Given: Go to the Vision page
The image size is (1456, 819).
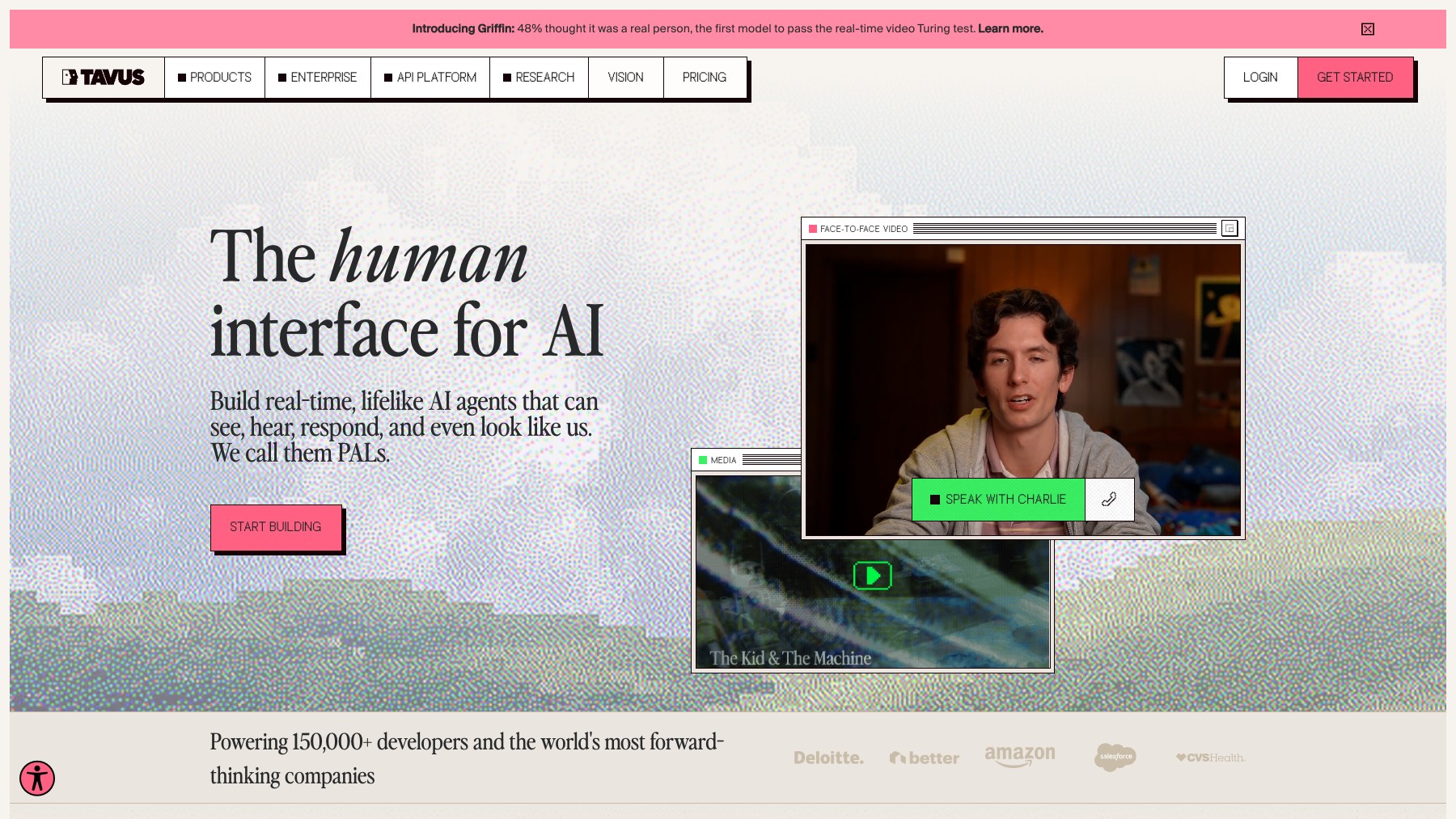Looking at the screenshot, I should pos(625,78).
